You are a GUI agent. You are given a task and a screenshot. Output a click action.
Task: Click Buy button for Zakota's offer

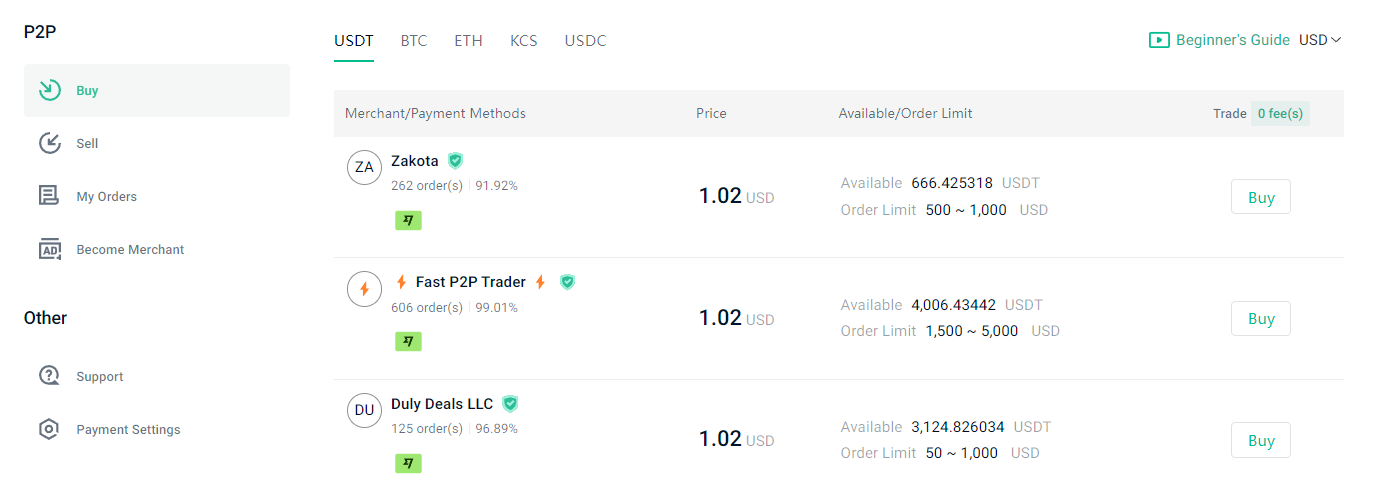point(1261,197)
